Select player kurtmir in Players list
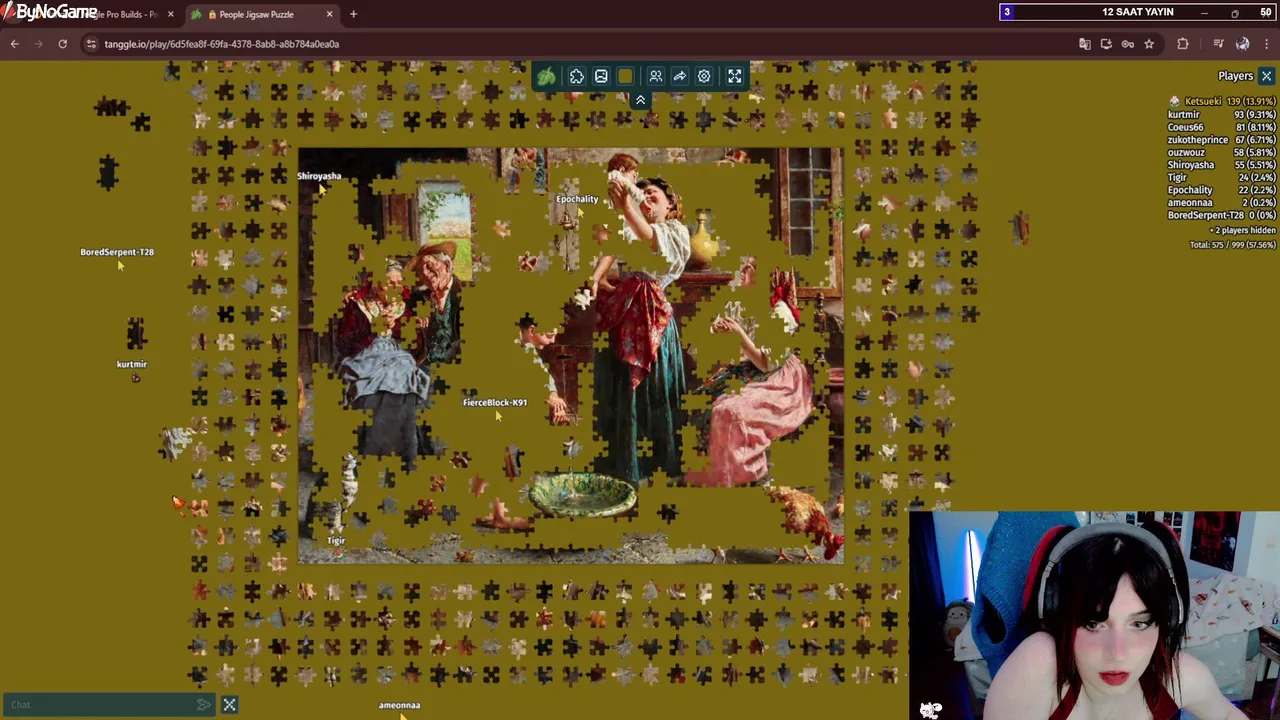 pos(1222,114)
